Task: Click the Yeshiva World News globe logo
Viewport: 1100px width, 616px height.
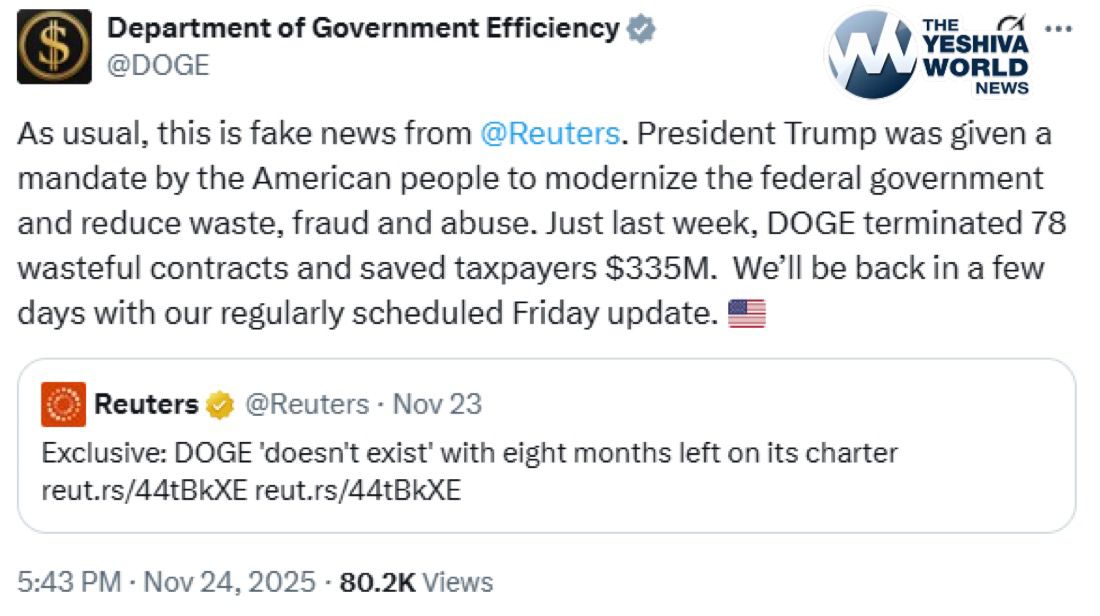Action: (x=870, y=55)
